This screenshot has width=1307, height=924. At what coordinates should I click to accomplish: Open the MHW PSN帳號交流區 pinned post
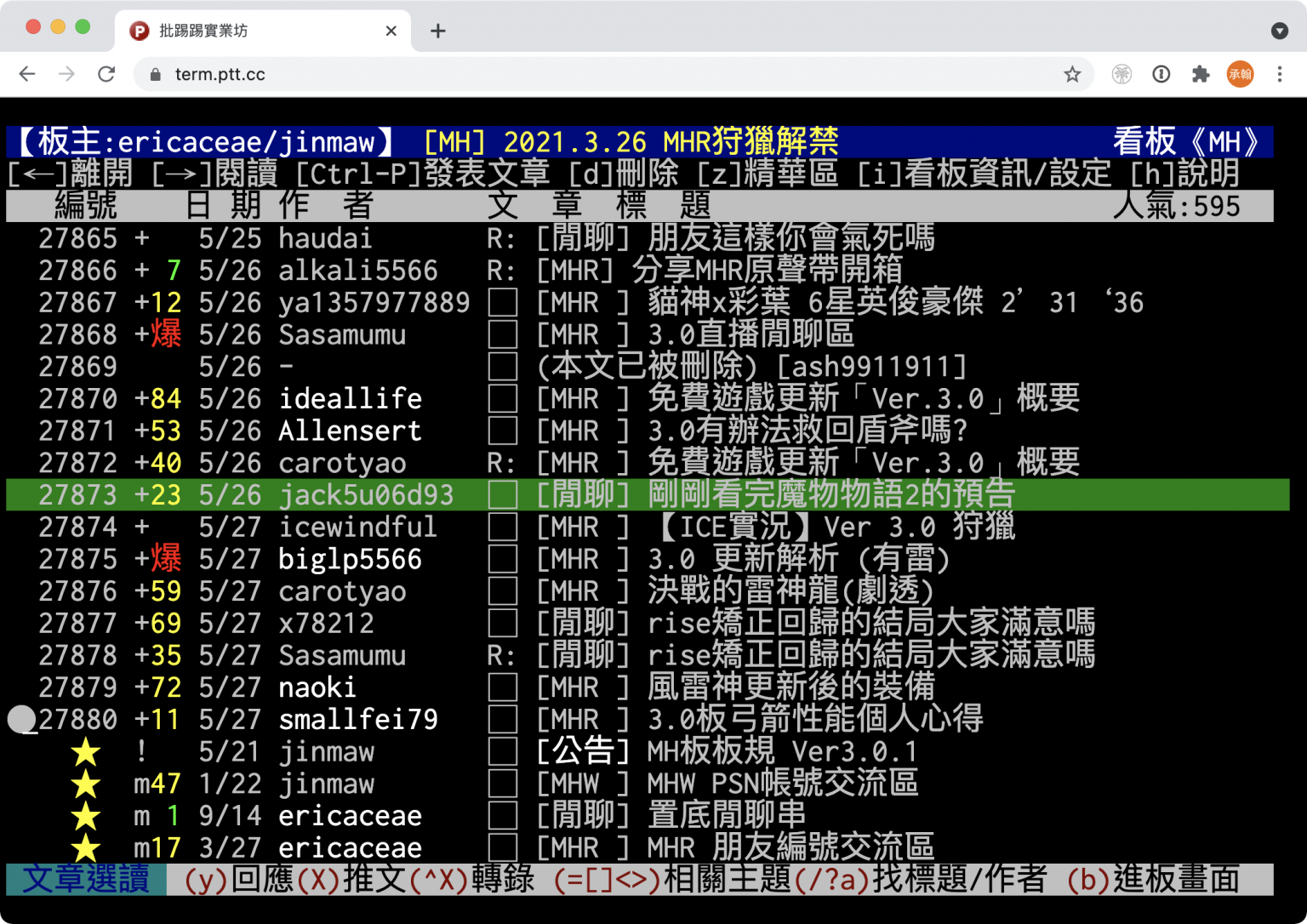pos(728,784)
